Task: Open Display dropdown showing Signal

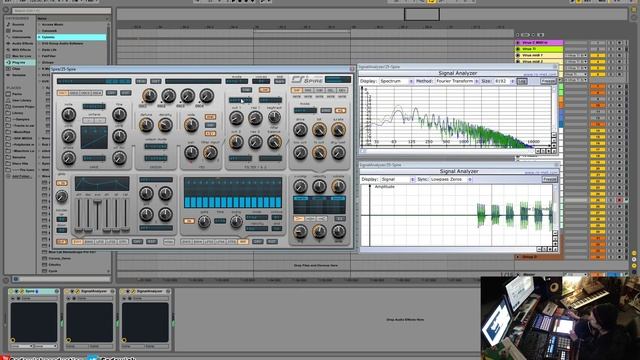Action: (x=398, y=179)
